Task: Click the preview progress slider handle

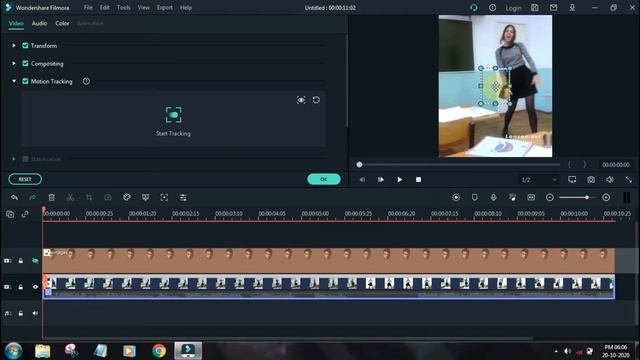Action: tap(359, 165)
